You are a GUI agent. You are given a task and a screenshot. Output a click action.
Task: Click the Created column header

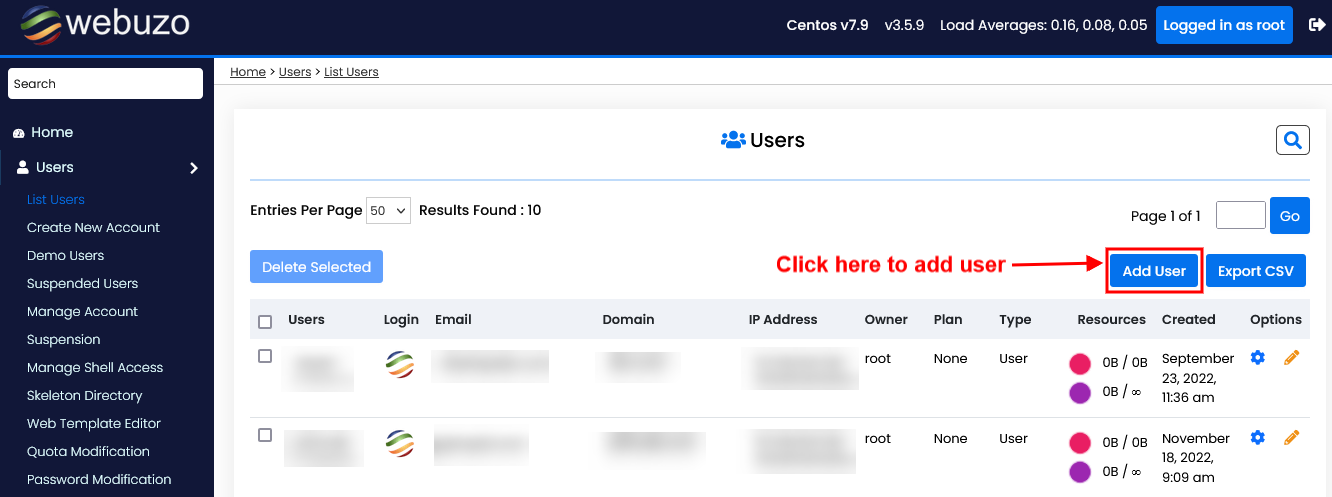(x=1189, y=320)
